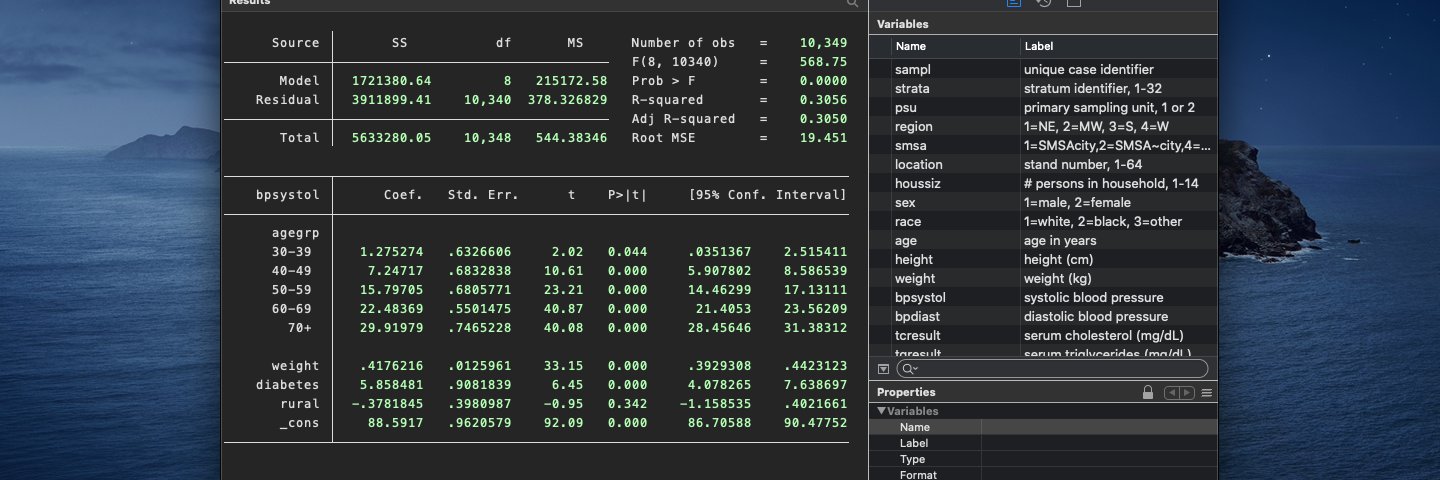Open the variable filter options dropdown

[x=883, y=369]
